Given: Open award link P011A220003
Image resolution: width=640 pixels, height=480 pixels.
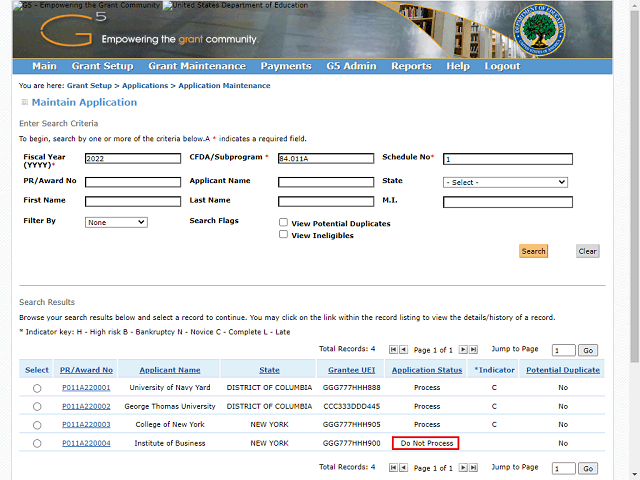Looking at the screenshot, I should [x=86, y=425].
